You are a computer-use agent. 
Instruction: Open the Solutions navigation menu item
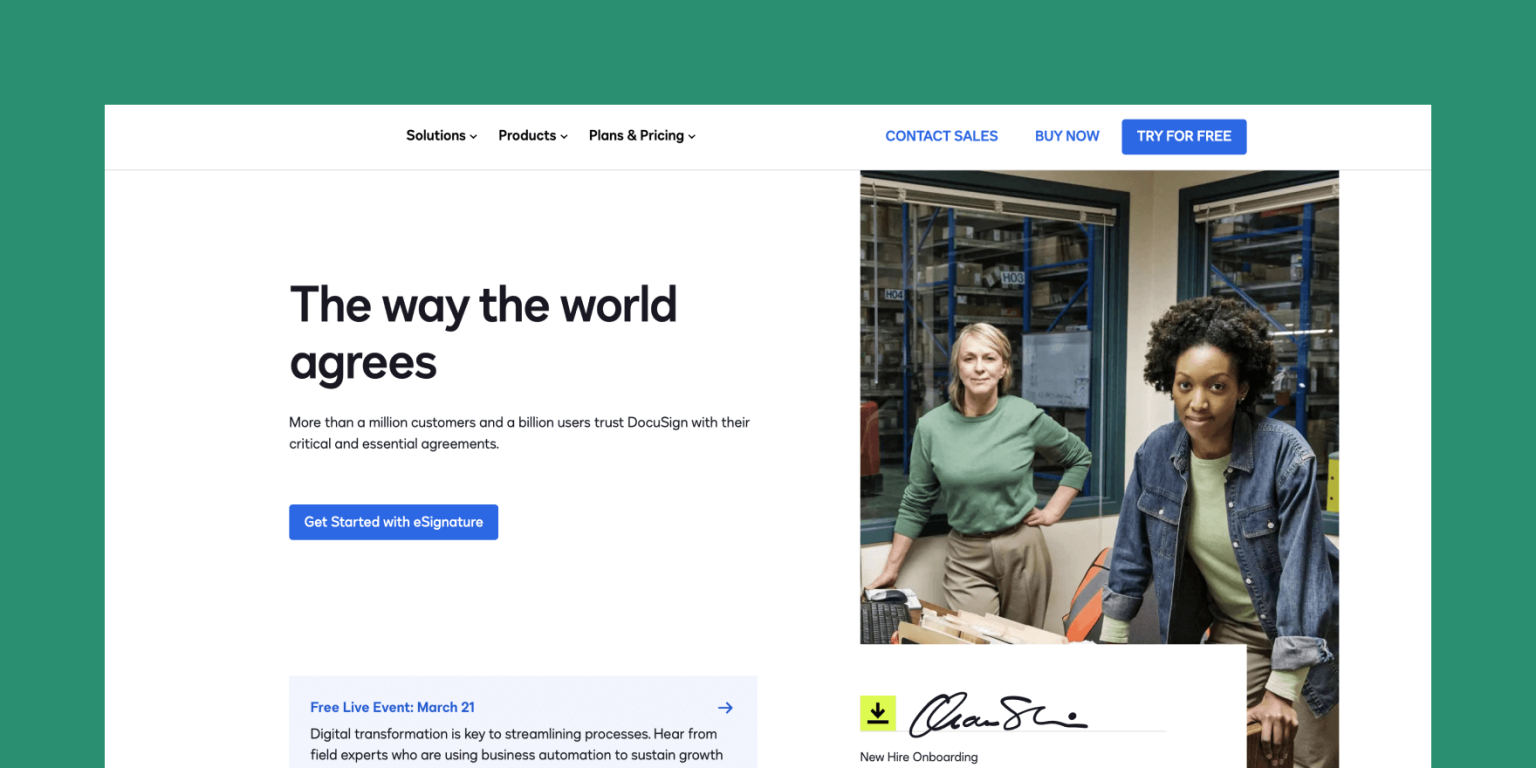click(435, 135)
